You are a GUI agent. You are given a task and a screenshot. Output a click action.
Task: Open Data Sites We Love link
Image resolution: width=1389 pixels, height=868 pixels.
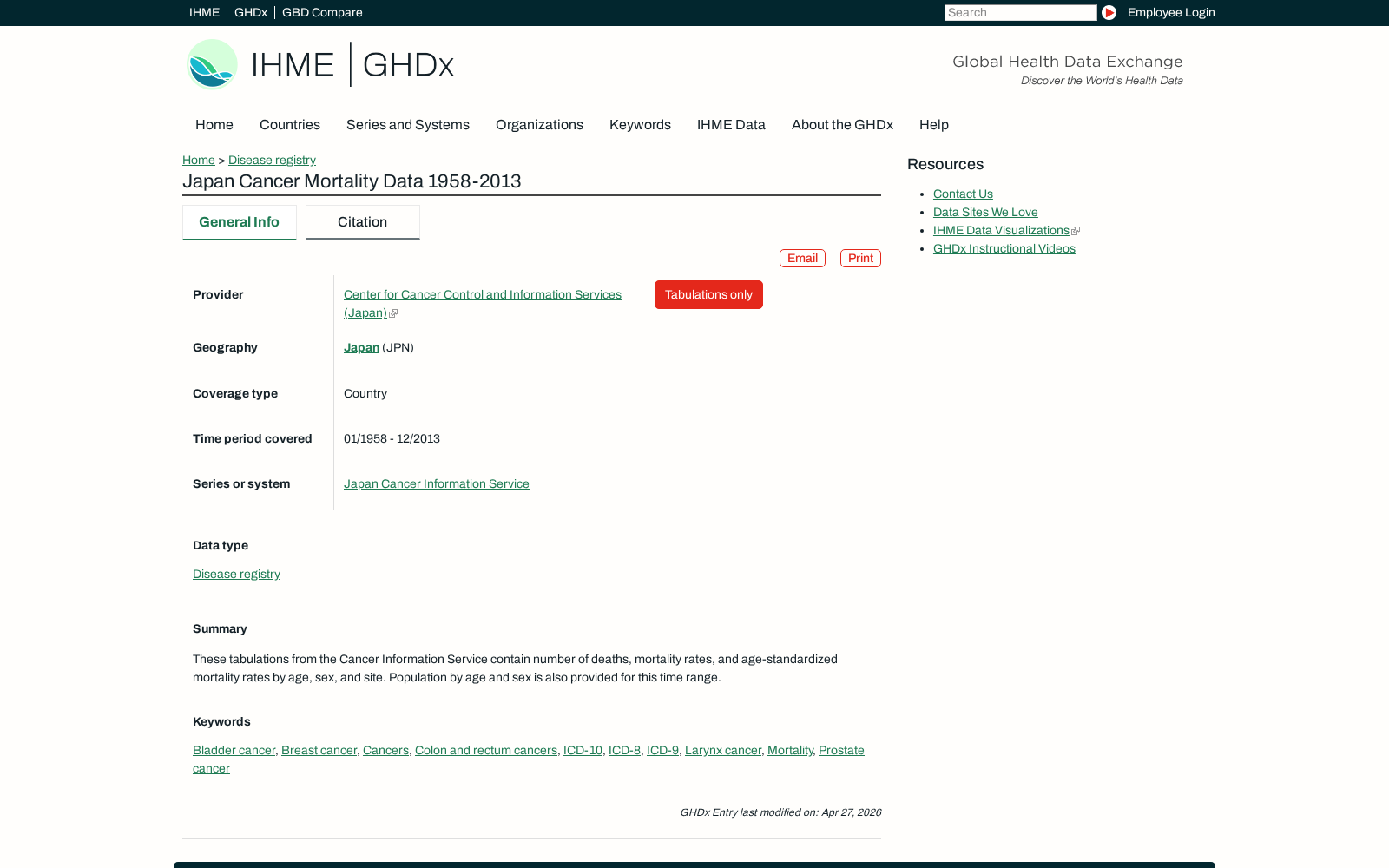[985, 213]
